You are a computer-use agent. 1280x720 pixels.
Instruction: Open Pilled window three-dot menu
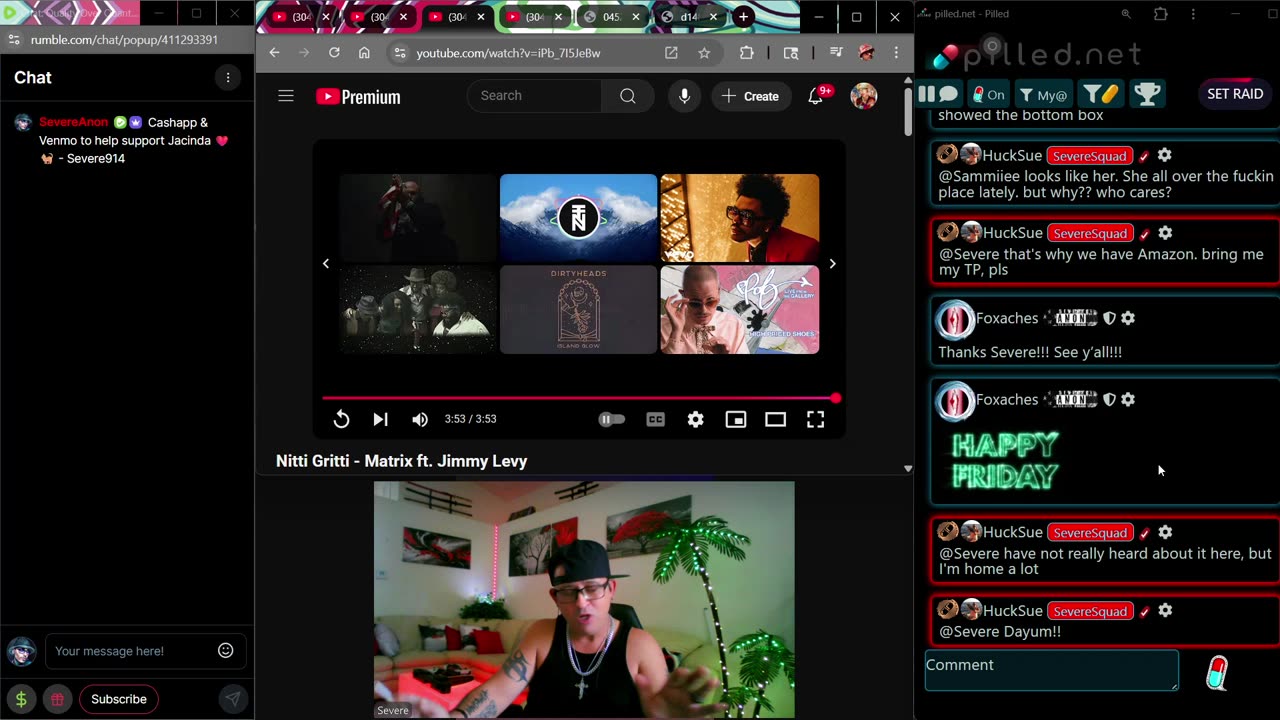click(1193, 14)
